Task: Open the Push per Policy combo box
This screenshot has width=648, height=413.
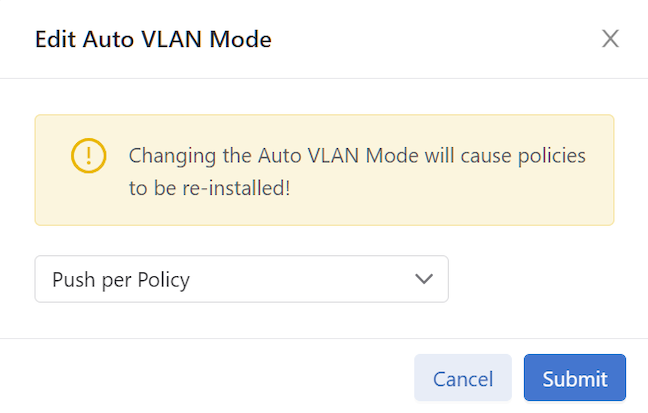Action: click(241, 279)
